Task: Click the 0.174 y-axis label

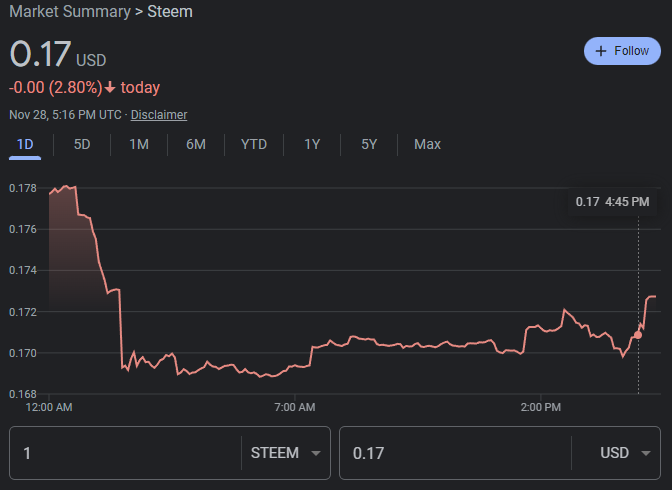Action: click(x=23, y=271)
